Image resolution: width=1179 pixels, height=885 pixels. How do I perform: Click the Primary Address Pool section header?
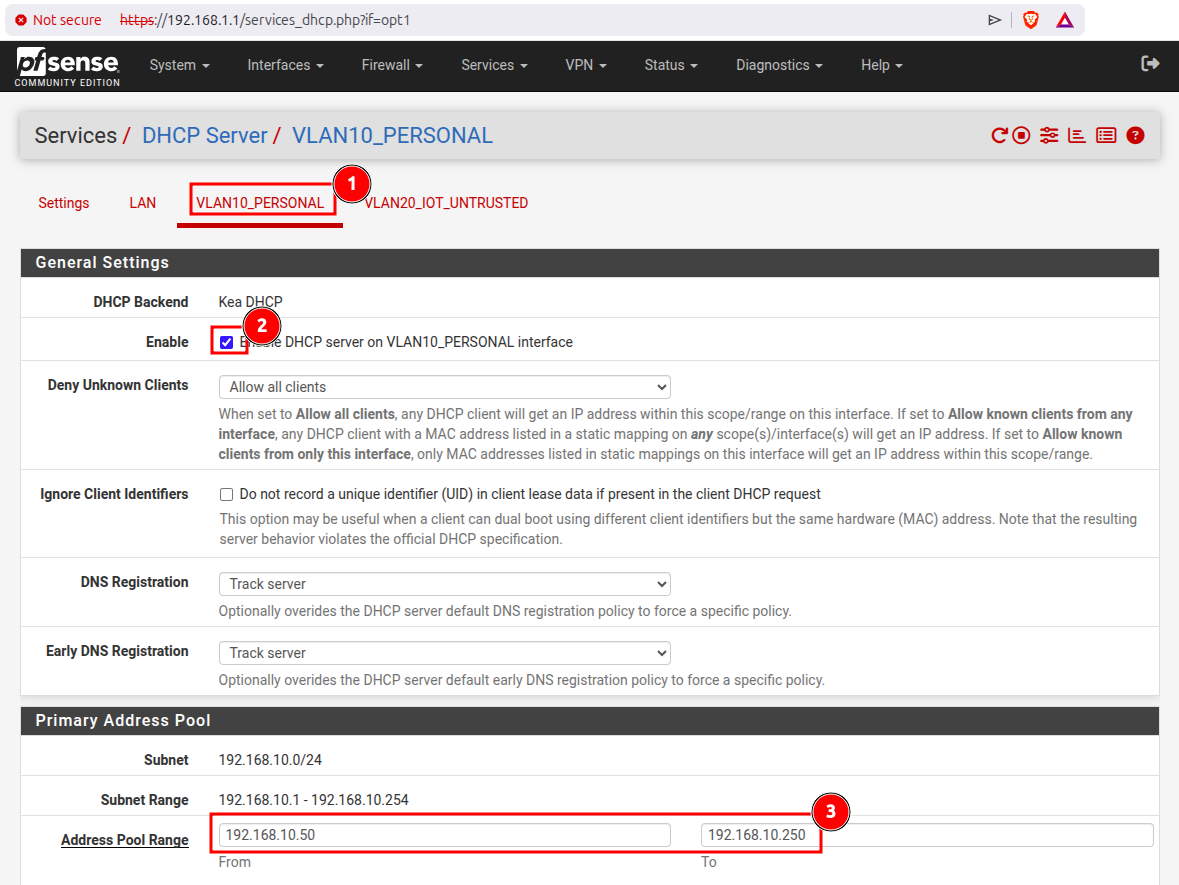tap(590, 720)
